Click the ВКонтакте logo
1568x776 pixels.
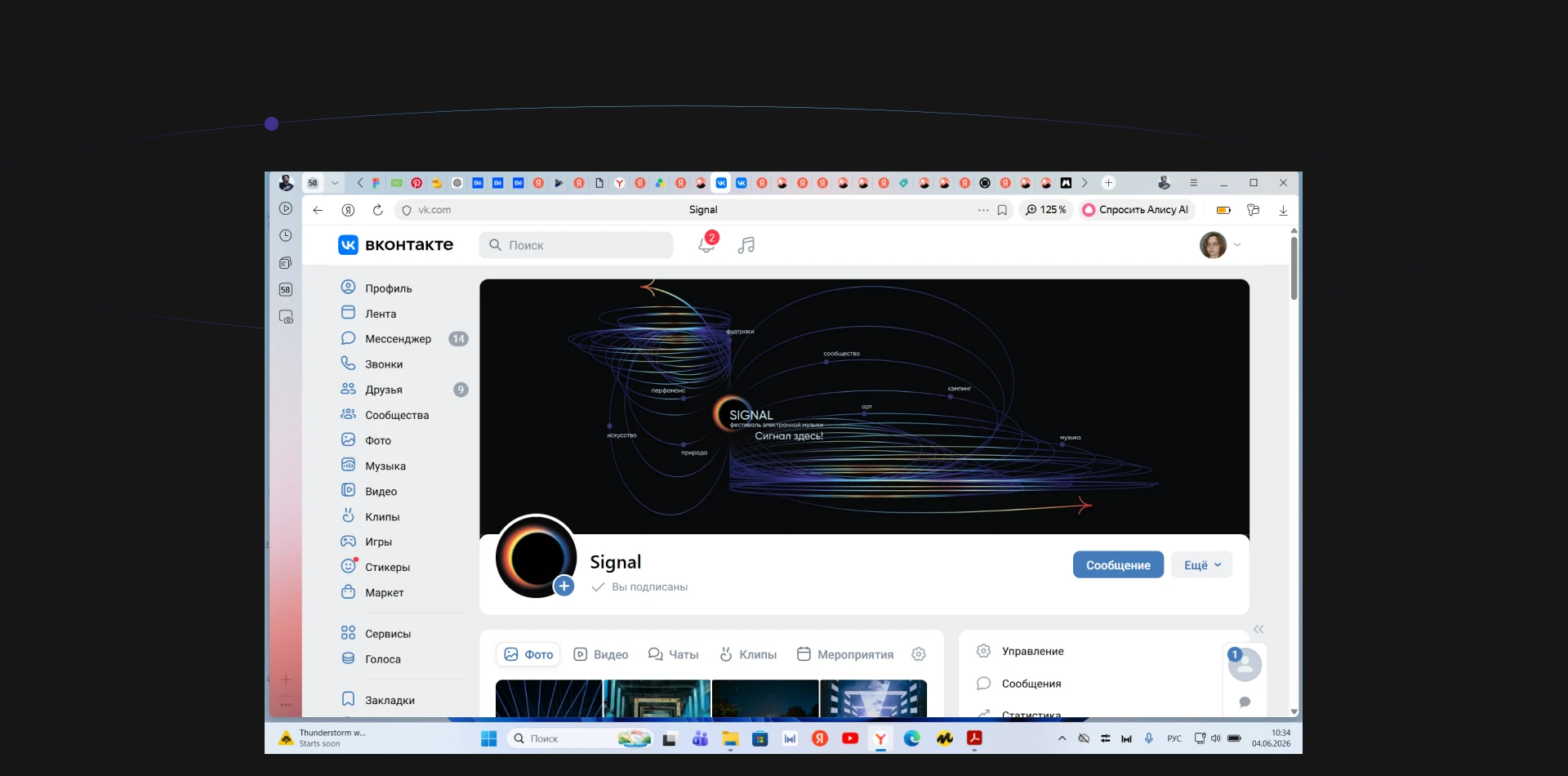pos(396,245)
